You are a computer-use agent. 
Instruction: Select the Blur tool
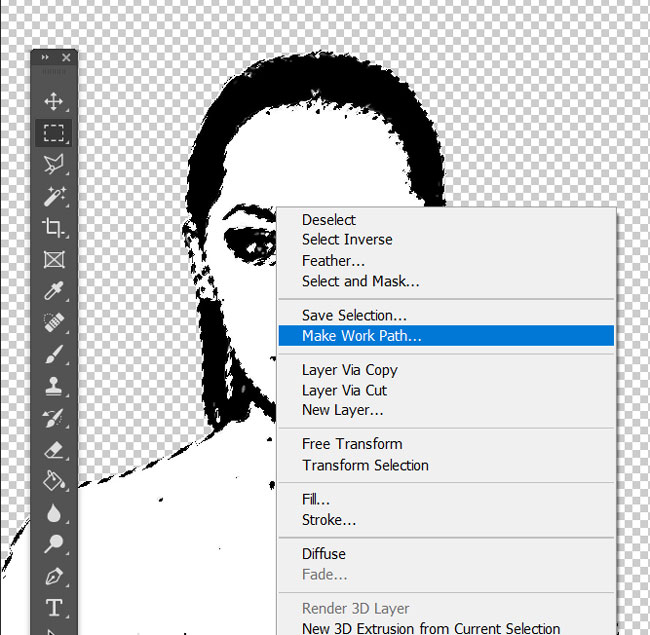tap(53, 513)
